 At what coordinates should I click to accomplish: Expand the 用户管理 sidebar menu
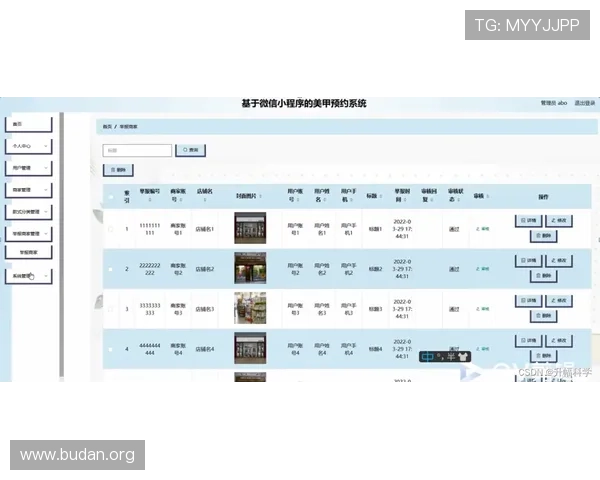[x=27, y=167]
